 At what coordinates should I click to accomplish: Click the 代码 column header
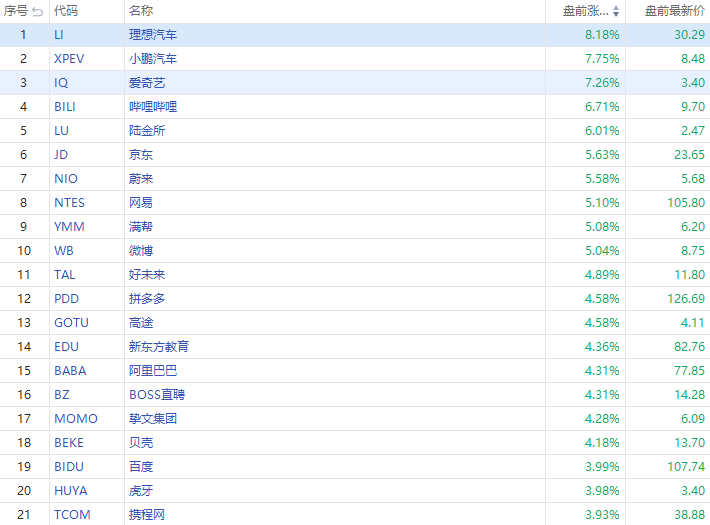click(x=66, y=11)
